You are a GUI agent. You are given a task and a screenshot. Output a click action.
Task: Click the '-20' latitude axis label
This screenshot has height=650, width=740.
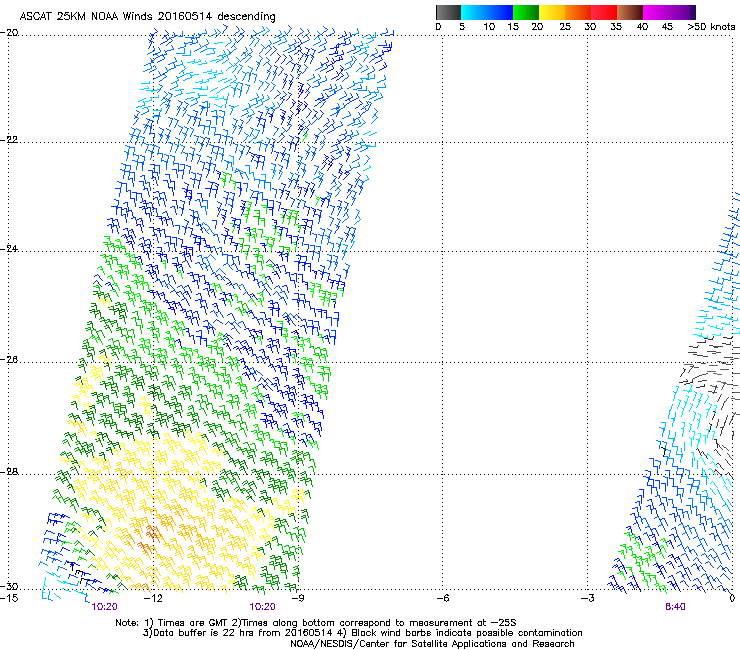point(9,33)
